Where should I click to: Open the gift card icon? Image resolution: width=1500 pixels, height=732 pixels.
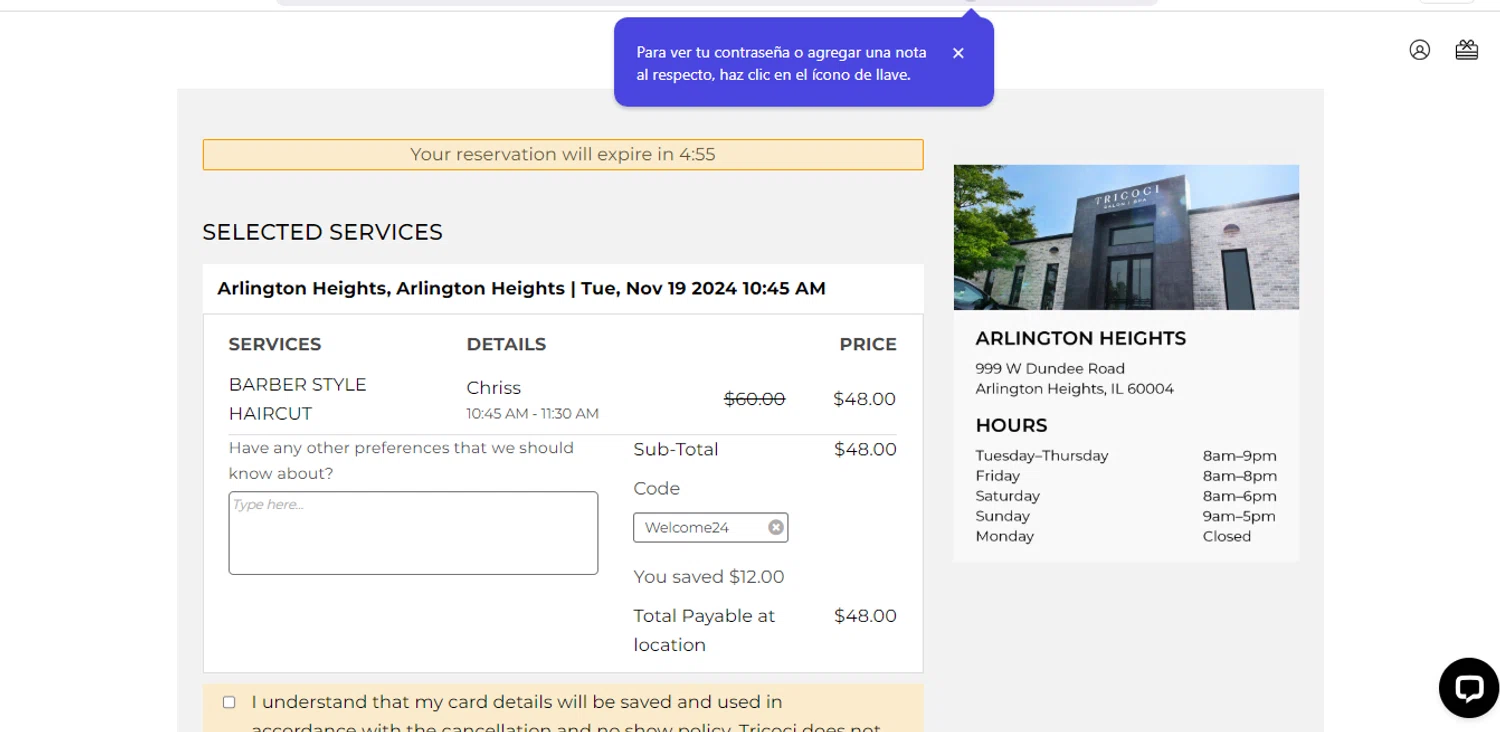click(x=1466, y=50)
